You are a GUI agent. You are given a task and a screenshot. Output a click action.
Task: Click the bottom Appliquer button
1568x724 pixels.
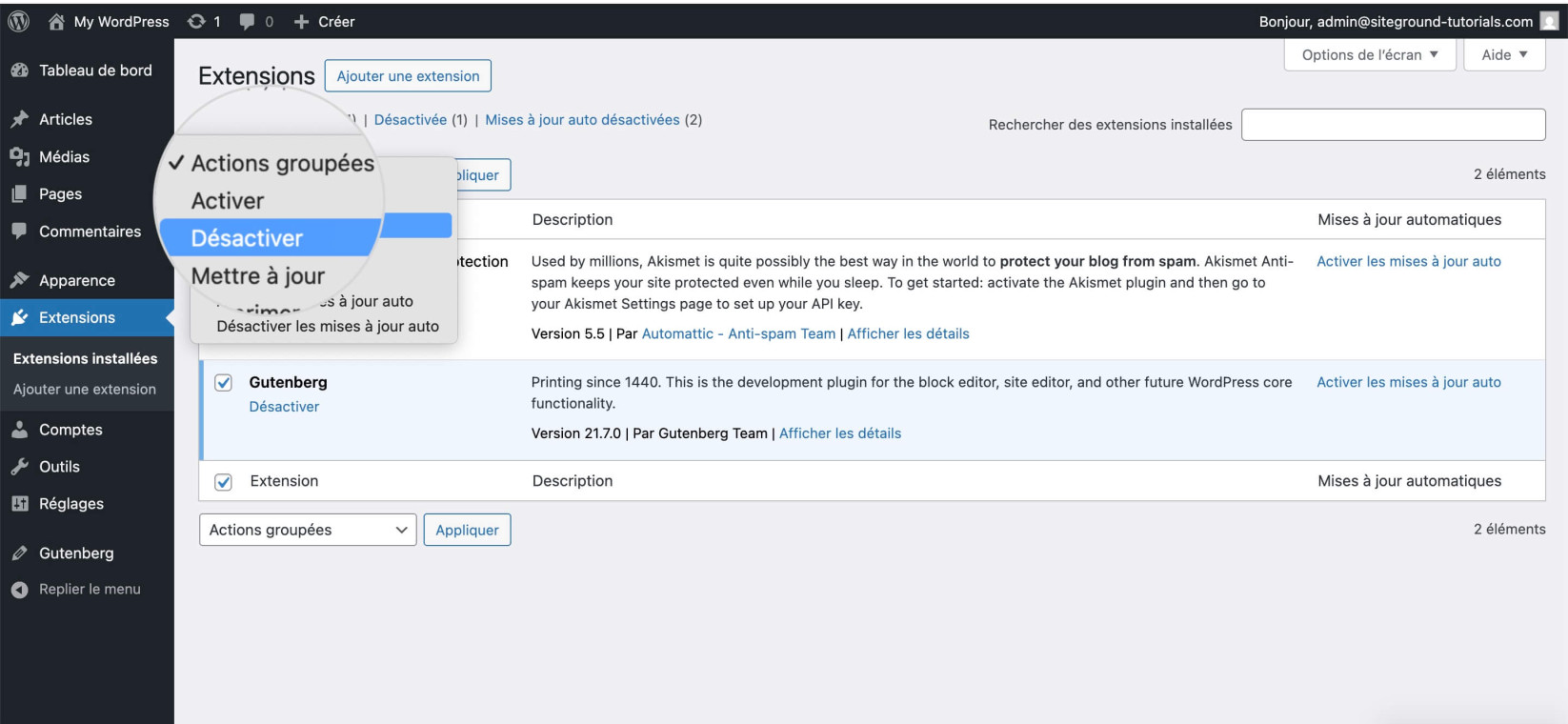(467, 530)
